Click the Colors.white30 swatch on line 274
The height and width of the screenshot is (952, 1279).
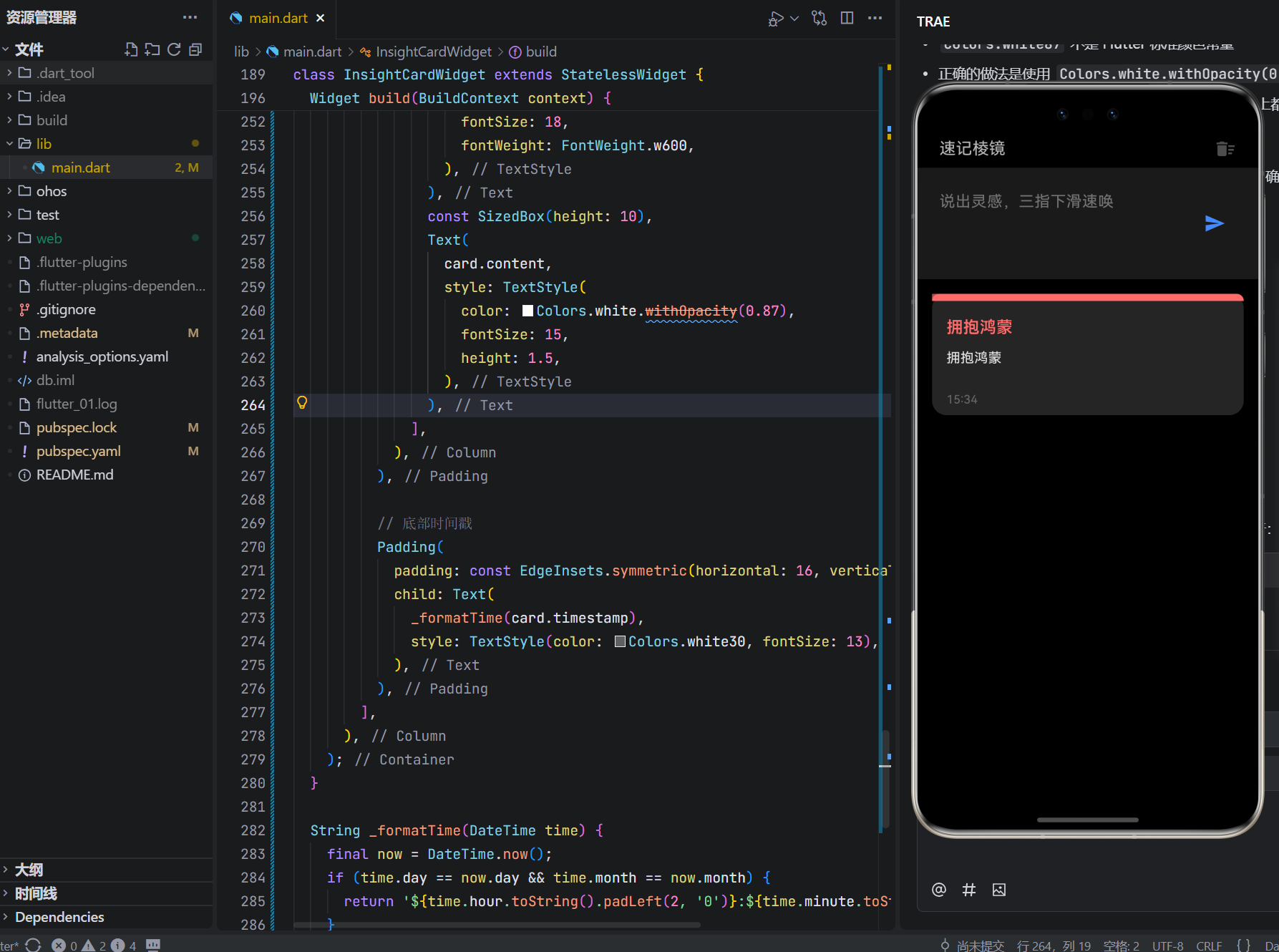[620, 641]
